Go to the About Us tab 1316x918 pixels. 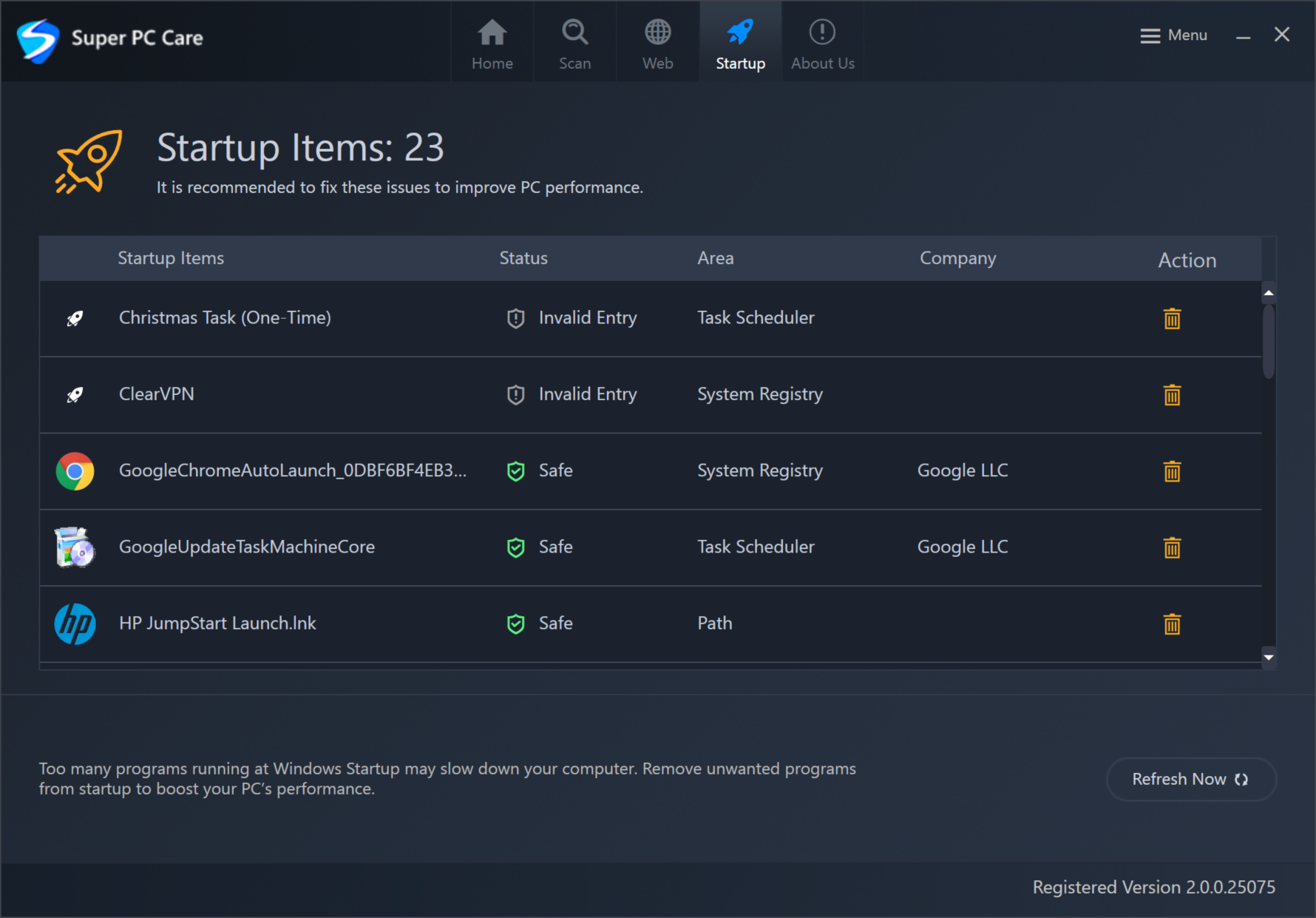(x=823, y=44)
